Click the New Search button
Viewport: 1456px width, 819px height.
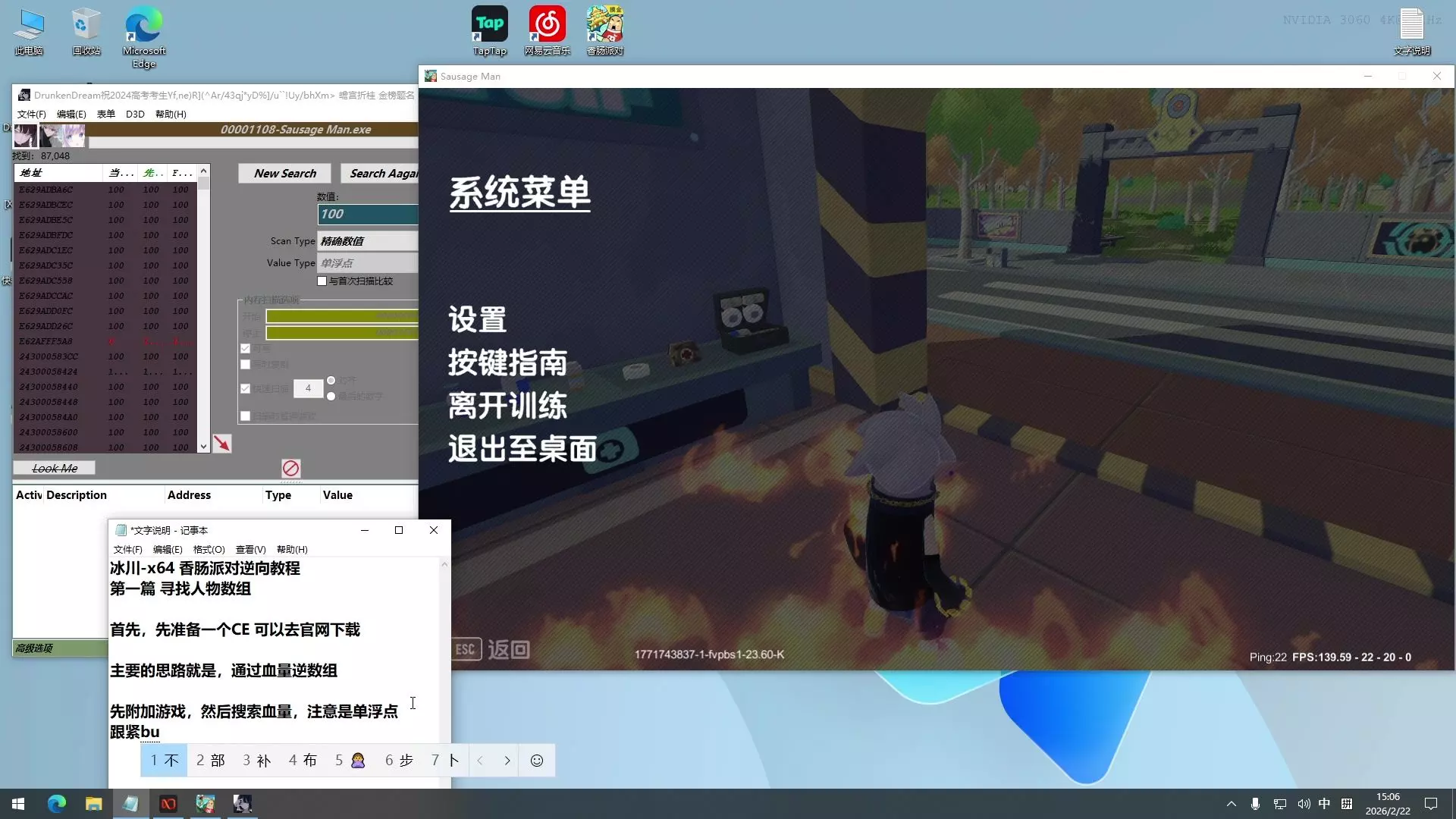(284, 174)
